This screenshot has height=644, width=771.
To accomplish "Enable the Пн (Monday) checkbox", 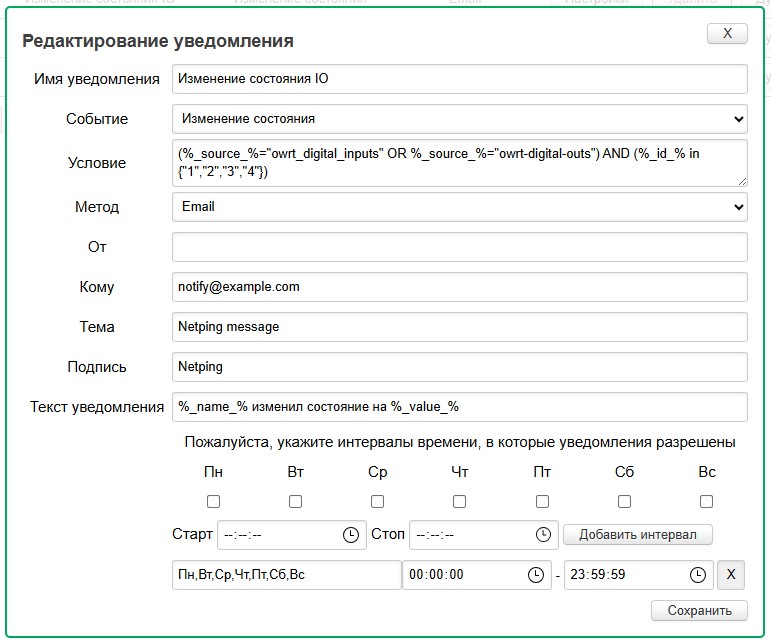I will 213,501.
